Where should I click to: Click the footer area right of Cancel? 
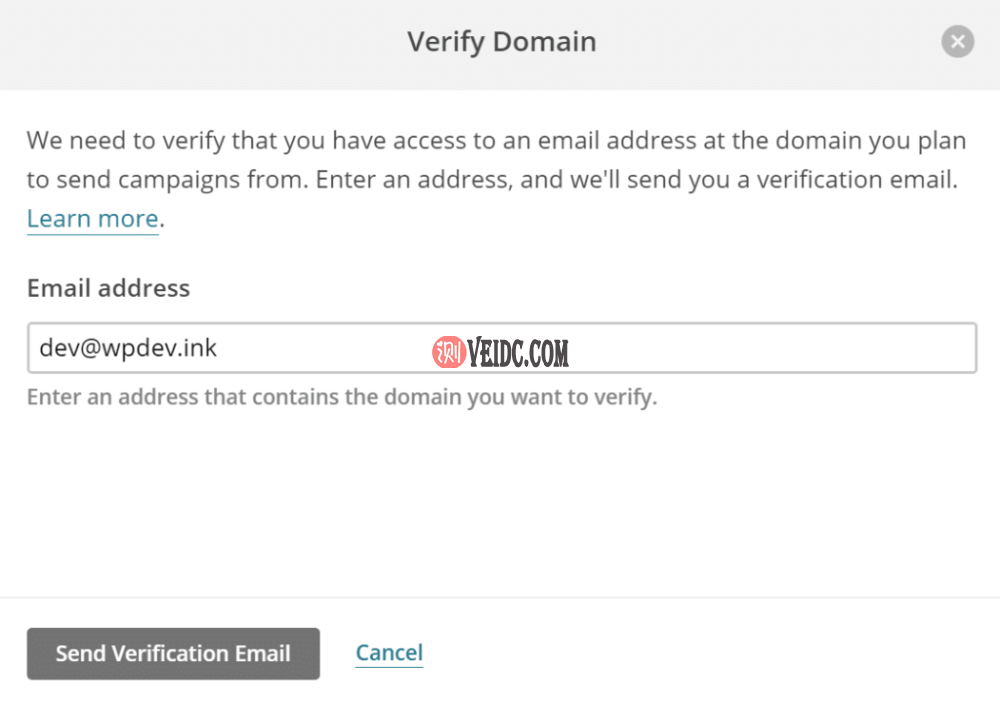[700, 654]
